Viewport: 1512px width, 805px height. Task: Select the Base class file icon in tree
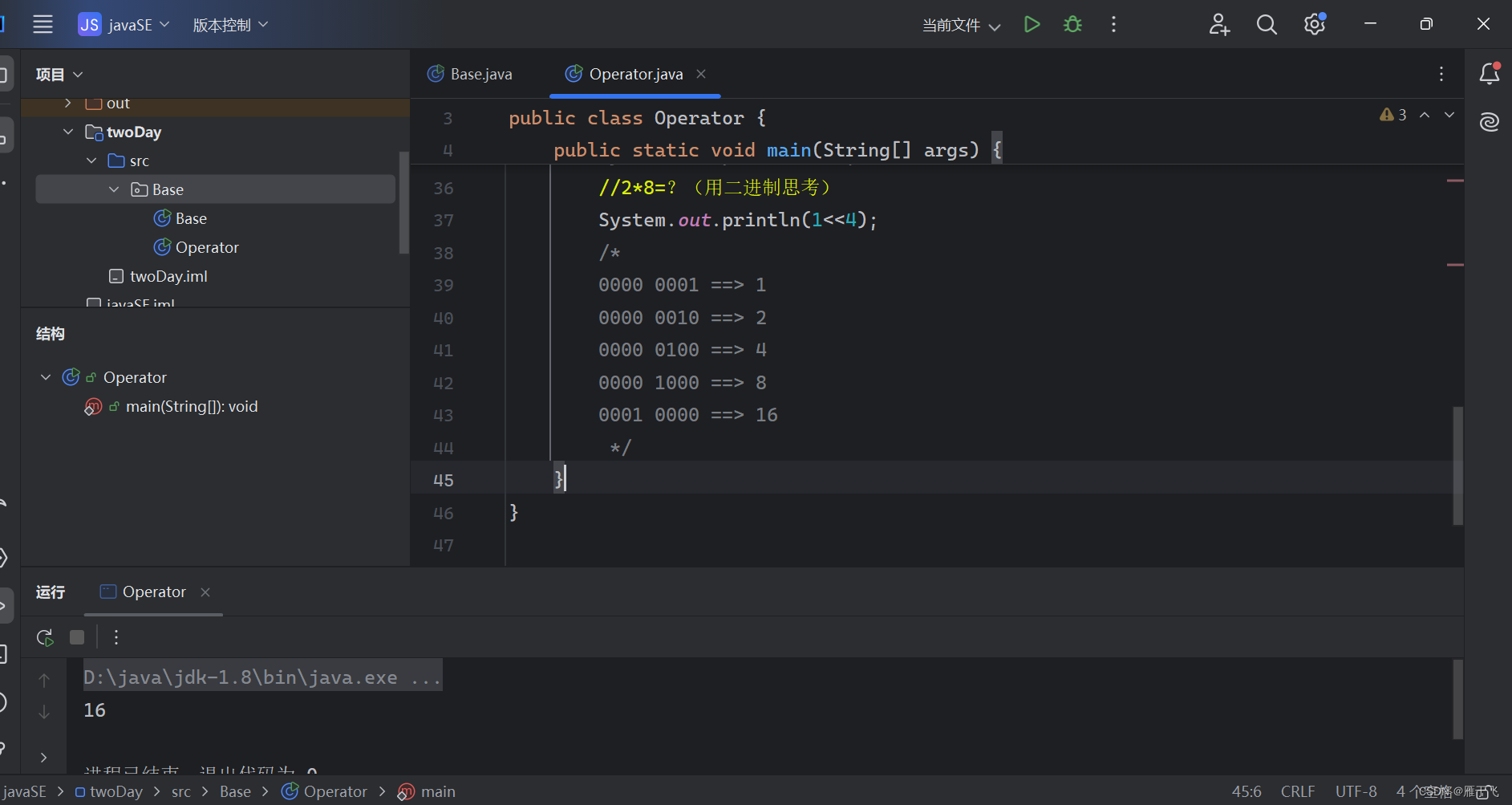click(162, 218)
